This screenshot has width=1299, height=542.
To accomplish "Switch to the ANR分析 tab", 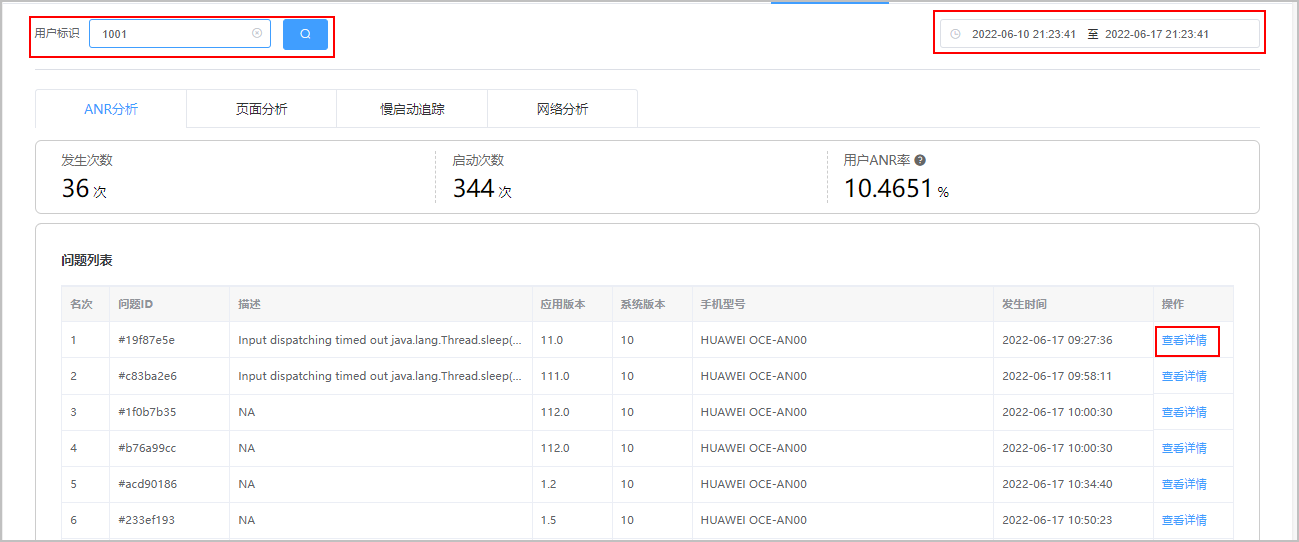I will point(111,109).
